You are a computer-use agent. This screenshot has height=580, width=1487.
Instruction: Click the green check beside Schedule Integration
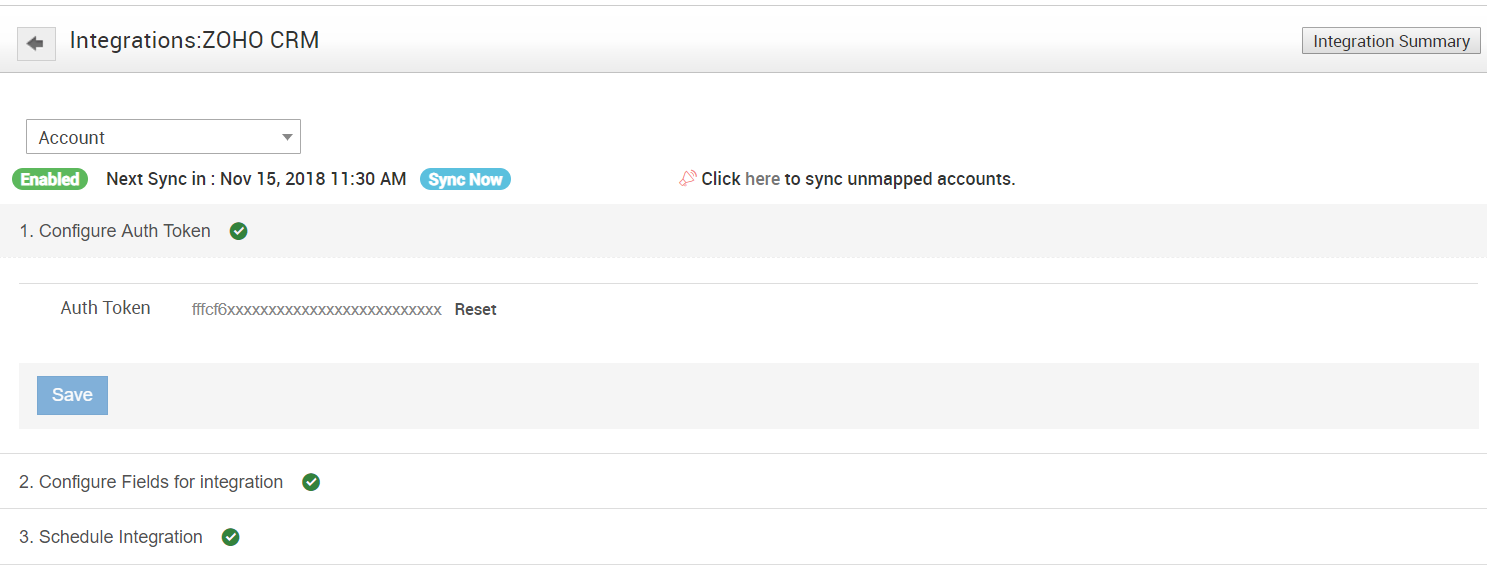pos(230,537)
